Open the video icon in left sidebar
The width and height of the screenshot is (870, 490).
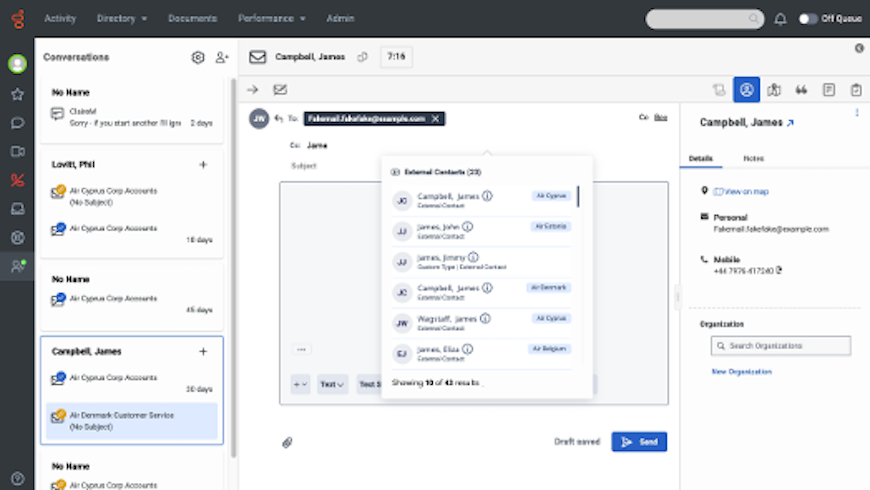coord(17,152)
